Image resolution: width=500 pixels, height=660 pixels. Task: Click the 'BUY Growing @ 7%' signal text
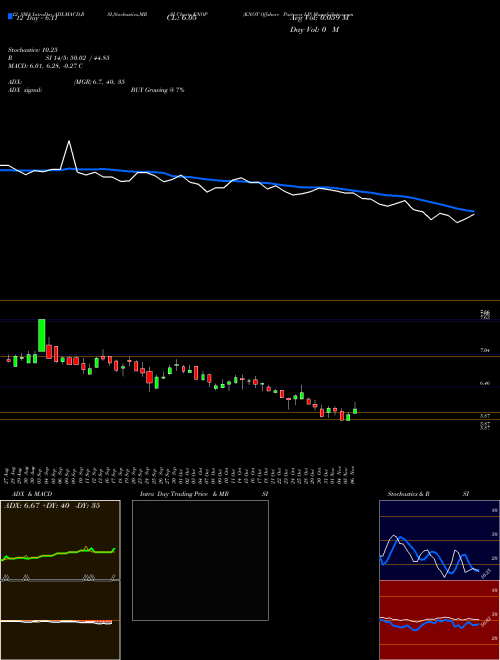(157, 90)
